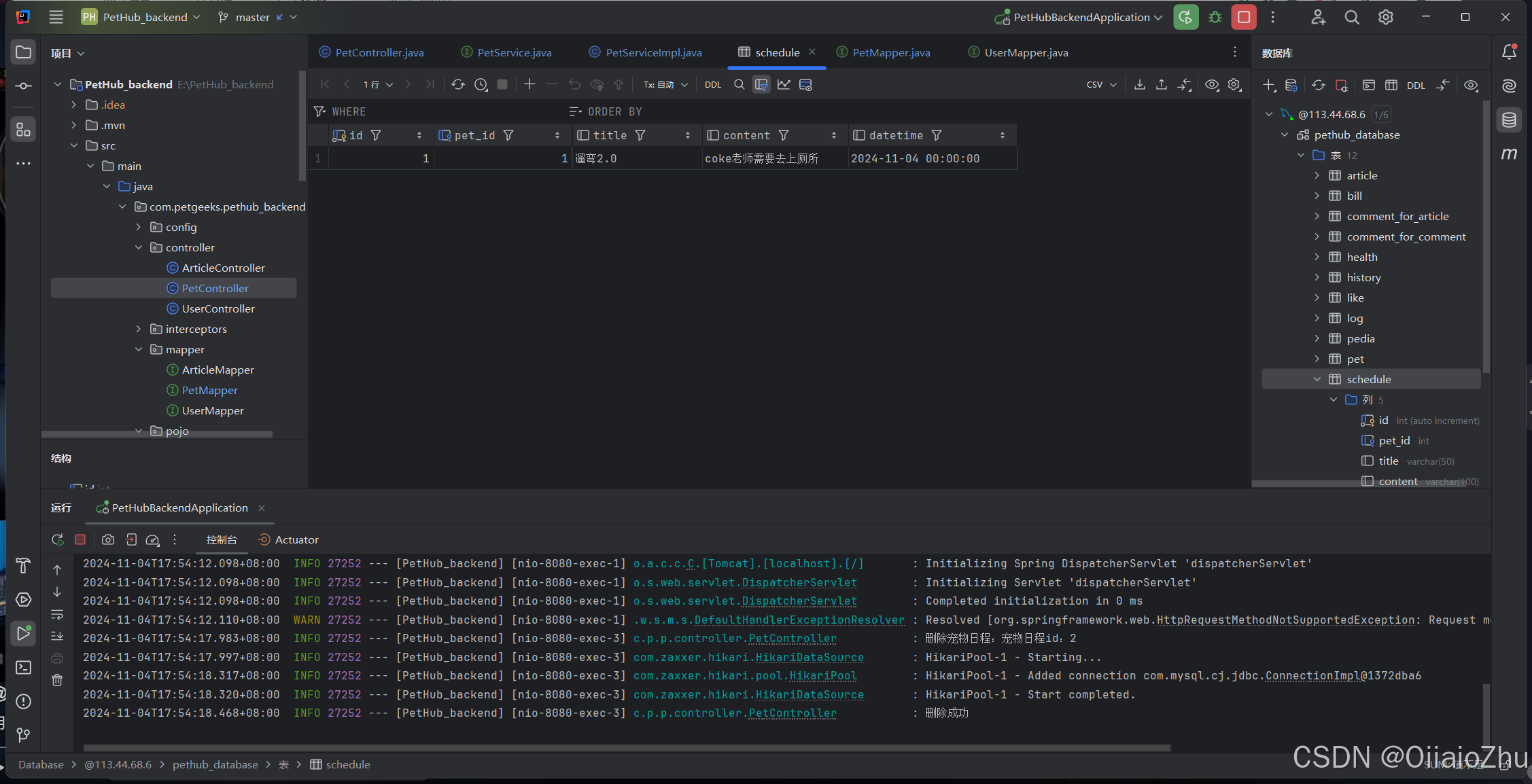1532x784 pixels.
Task: Switch to the PetMapper.java tab
Action: click(x=890, y=52)
